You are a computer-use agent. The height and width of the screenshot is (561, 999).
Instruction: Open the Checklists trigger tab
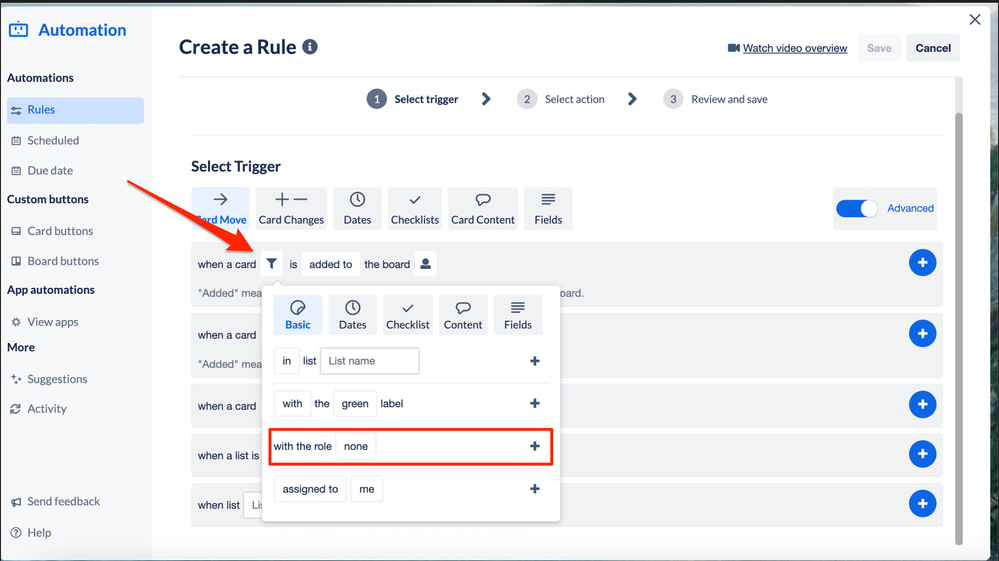pos(415,208)
